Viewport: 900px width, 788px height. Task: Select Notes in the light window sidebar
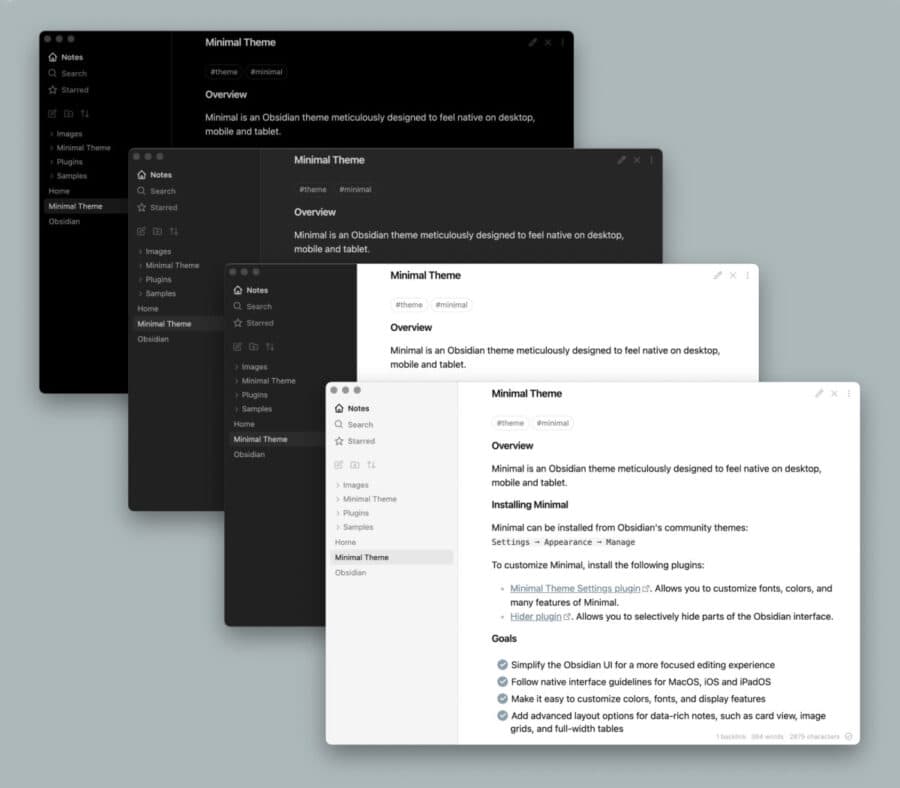click(352, 408)
